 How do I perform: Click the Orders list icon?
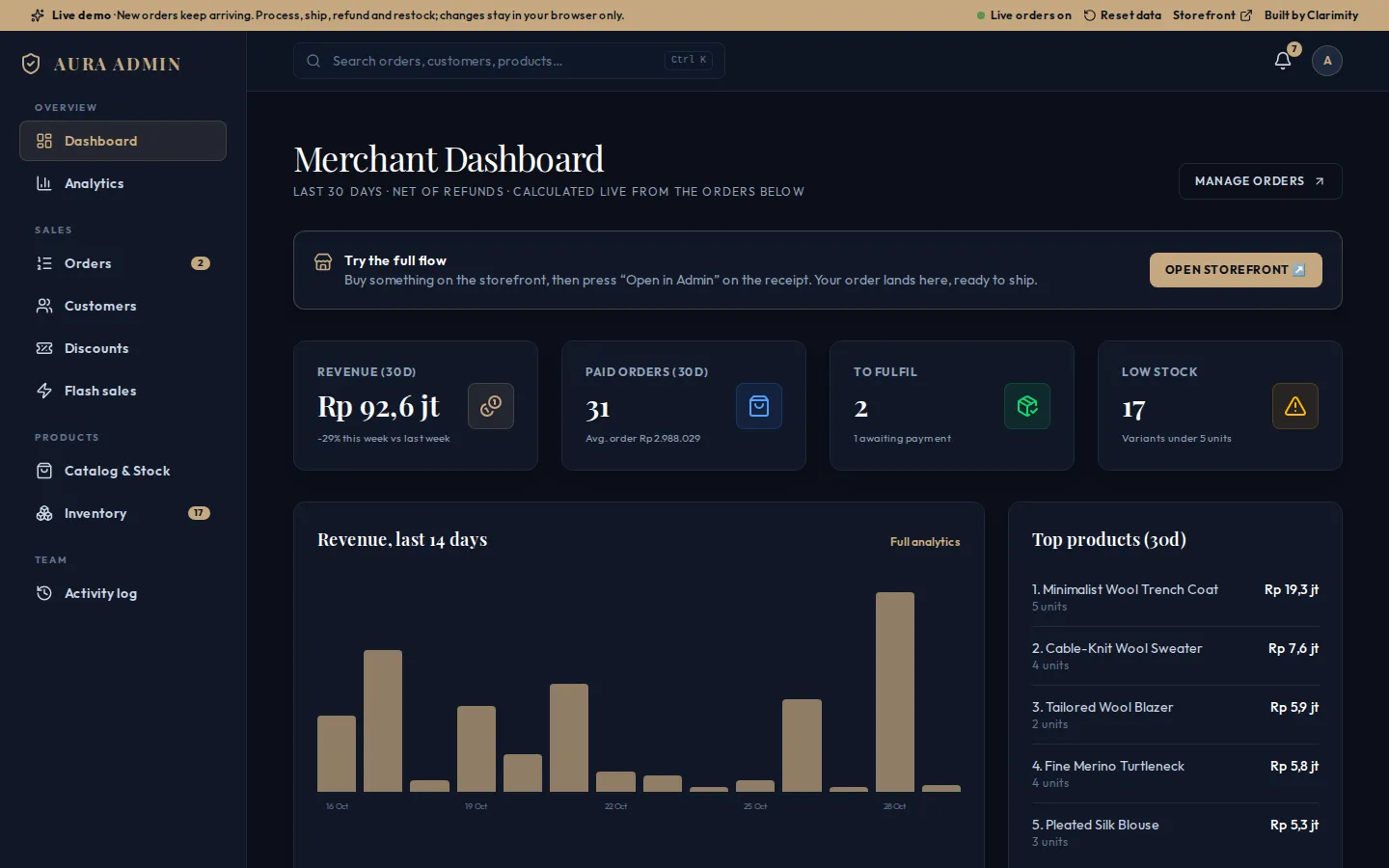[44, 263]
